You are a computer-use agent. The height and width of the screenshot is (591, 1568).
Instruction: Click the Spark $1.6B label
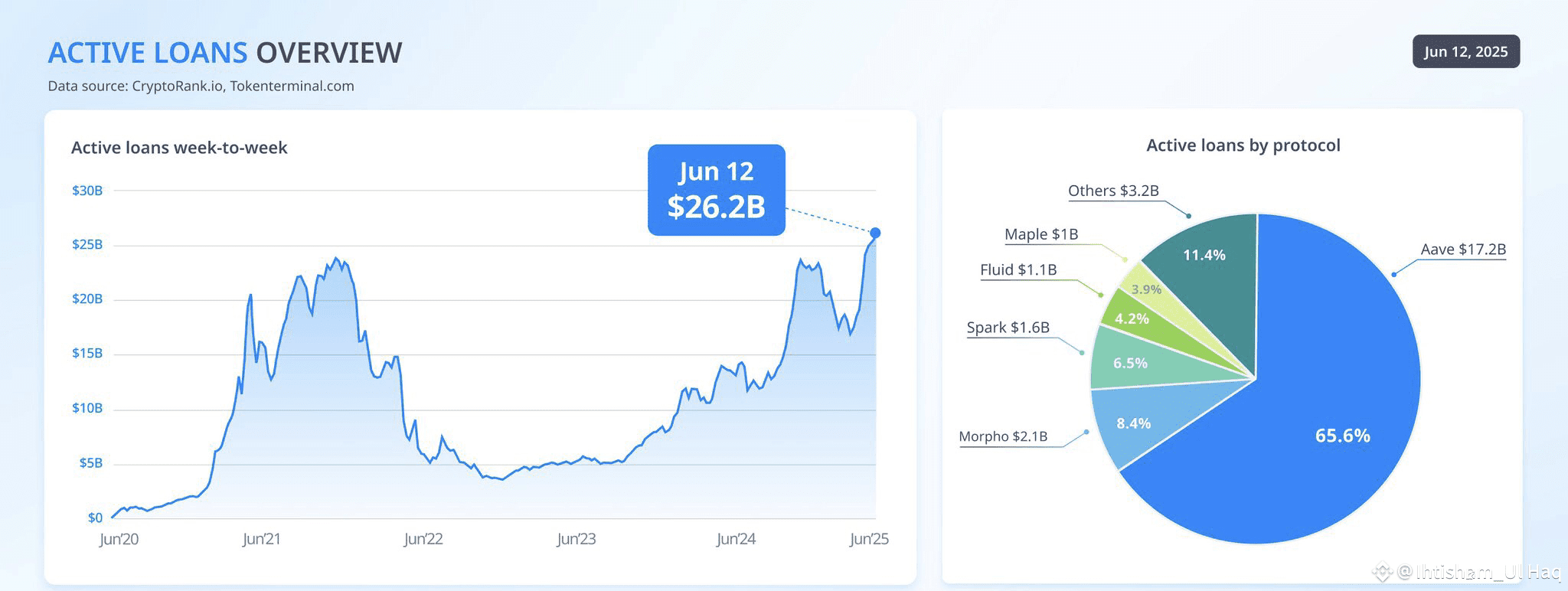tap(1008, 328)
